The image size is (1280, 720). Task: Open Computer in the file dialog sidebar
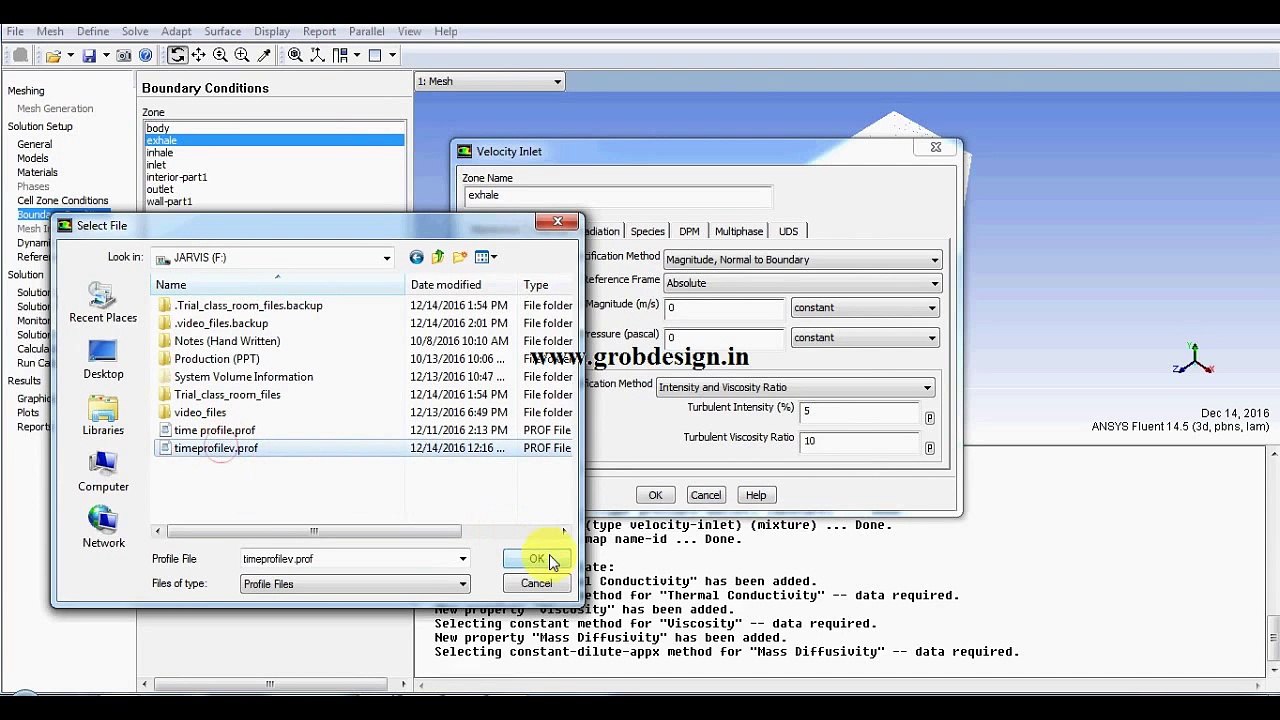(103, 472)
